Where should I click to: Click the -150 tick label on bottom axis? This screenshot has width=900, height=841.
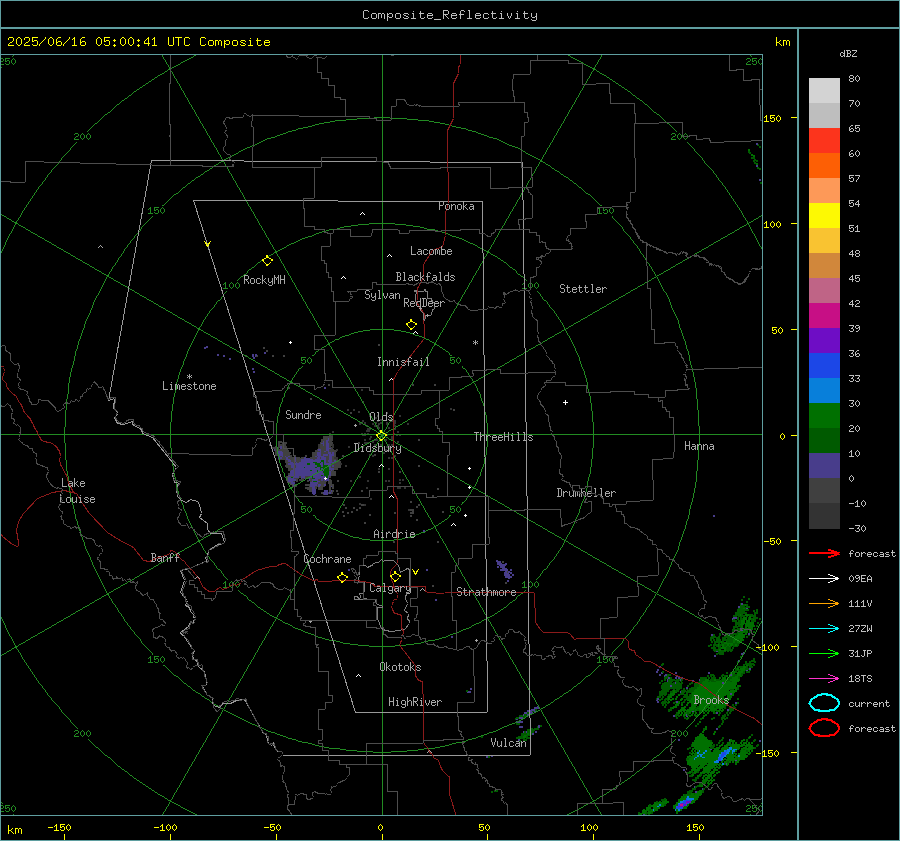59,827
